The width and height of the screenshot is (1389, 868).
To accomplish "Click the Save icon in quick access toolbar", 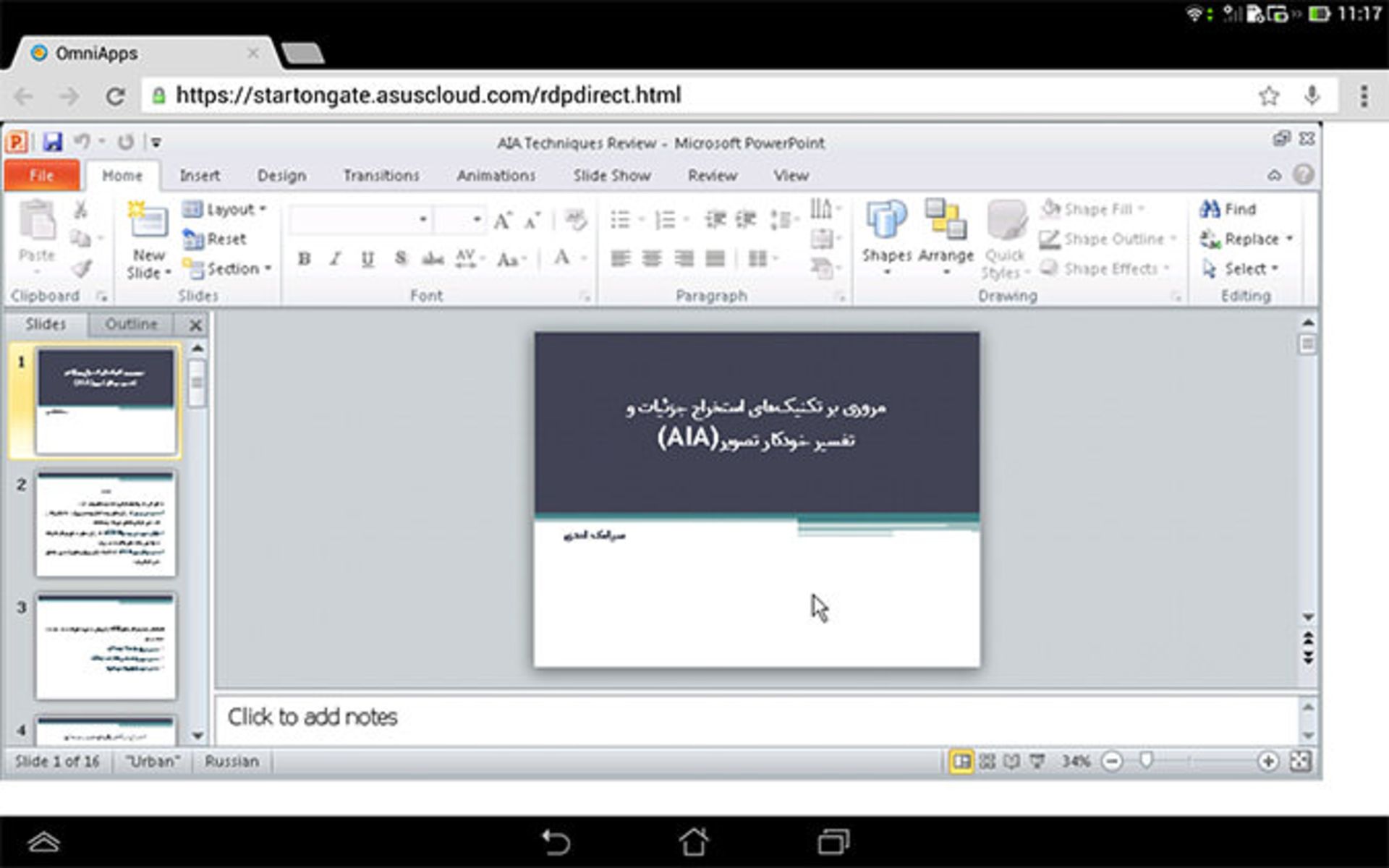I will 52,142.
